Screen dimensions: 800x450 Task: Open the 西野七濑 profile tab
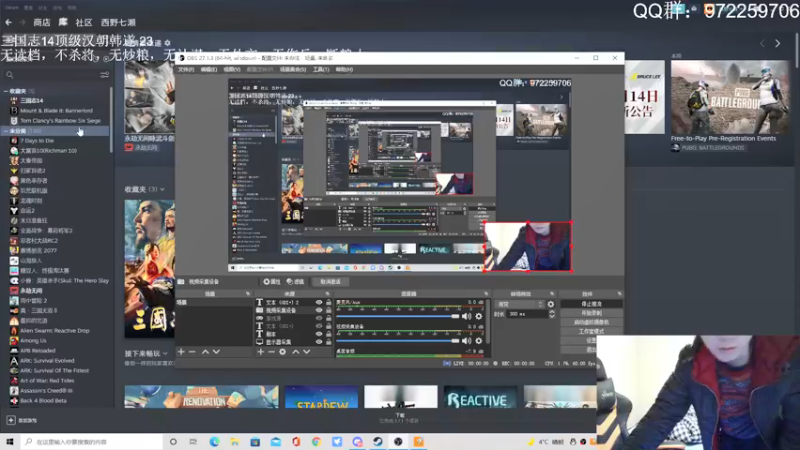(x=118, y=22)
